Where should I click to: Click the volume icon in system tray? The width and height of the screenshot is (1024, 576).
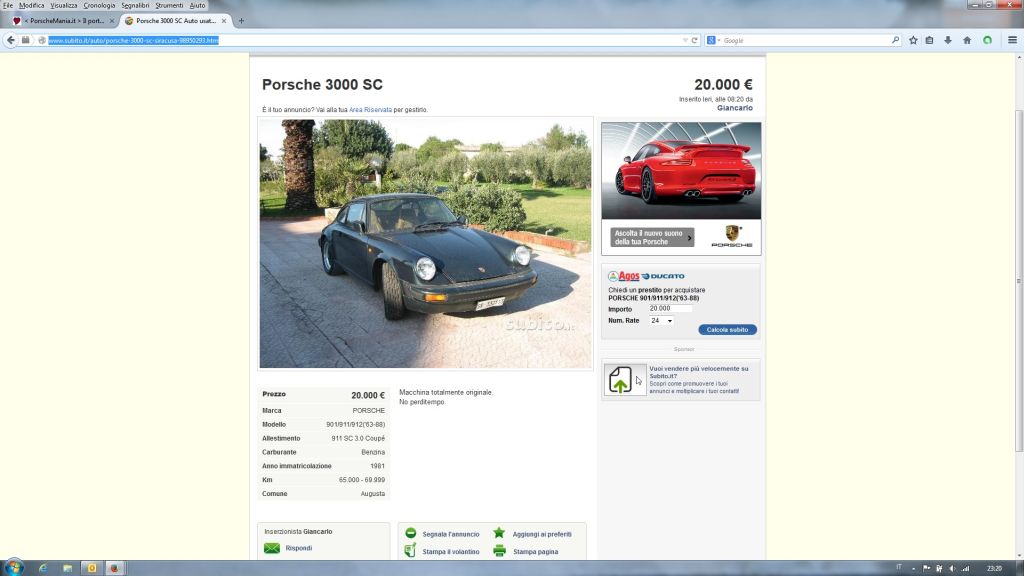coord(952,568)
